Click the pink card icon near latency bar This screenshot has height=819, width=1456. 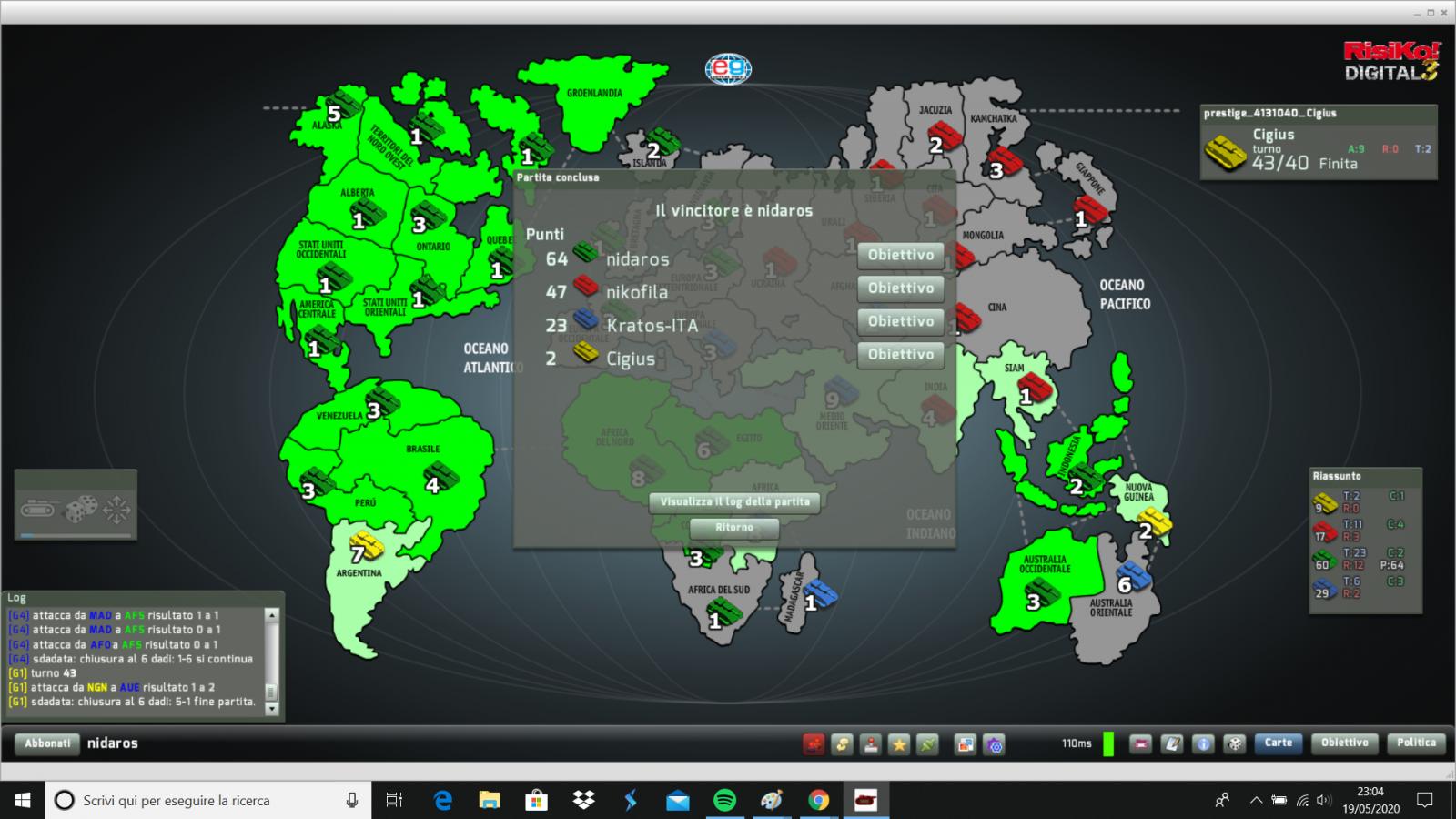(x=1141, y=743)
